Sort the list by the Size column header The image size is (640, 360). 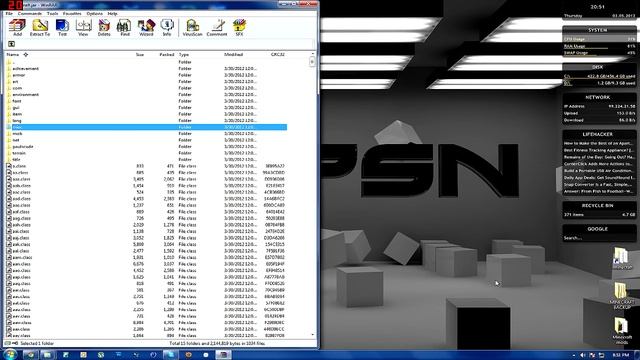140,54
